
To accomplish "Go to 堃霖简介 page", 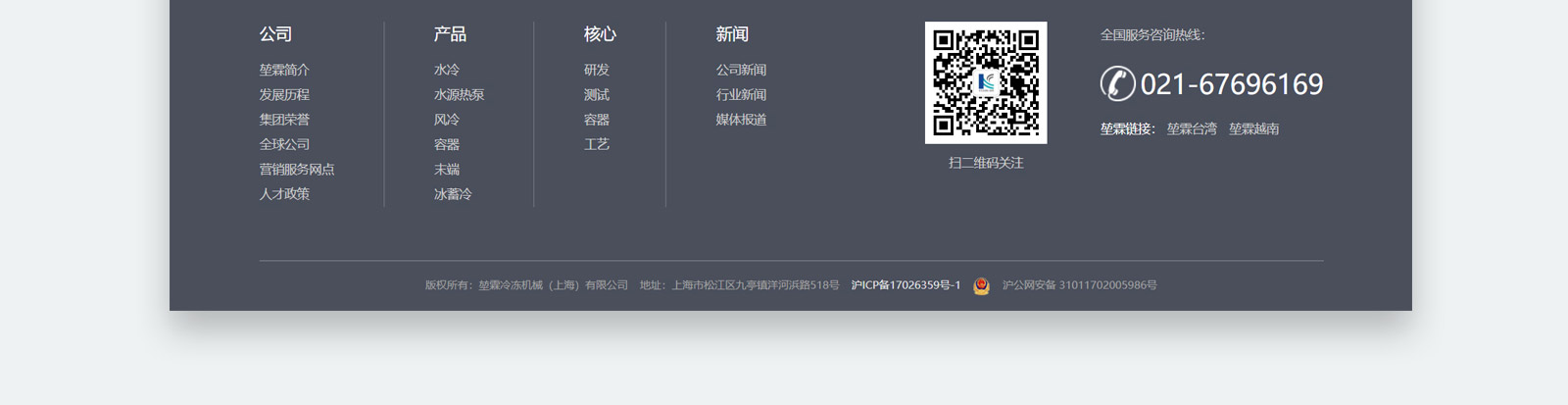I will click(284, 71).
